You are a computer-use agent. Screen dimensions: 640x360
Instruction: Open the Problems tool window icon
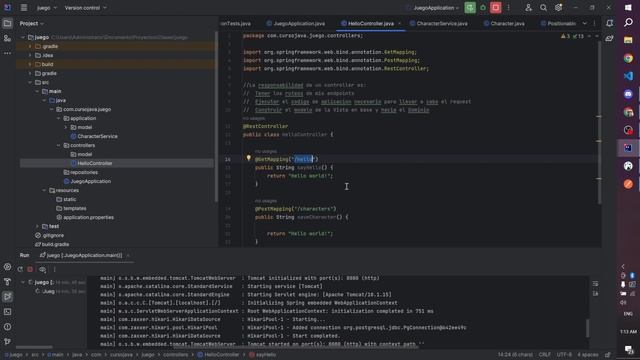(7, 327)
